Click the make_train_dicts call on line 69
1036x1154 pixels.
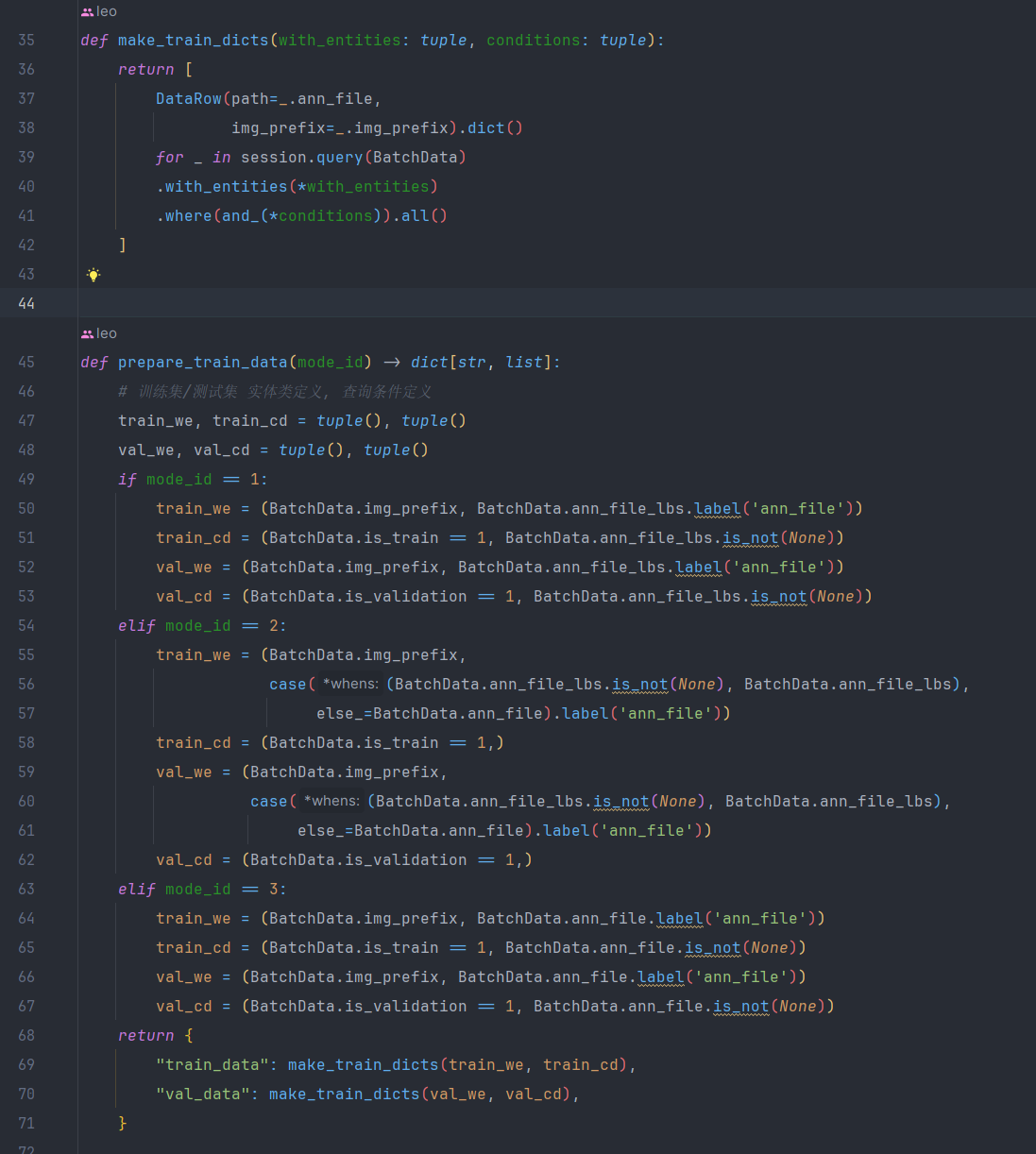[x=363, y=1065]
